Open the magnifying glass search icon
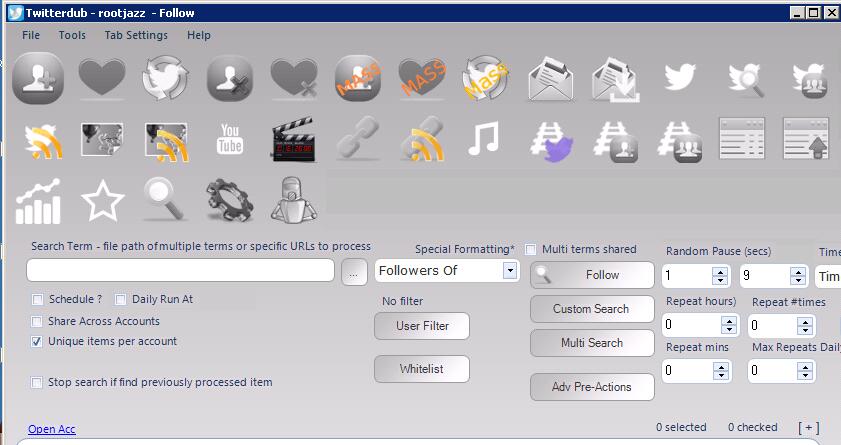 [x=166, y=201]
